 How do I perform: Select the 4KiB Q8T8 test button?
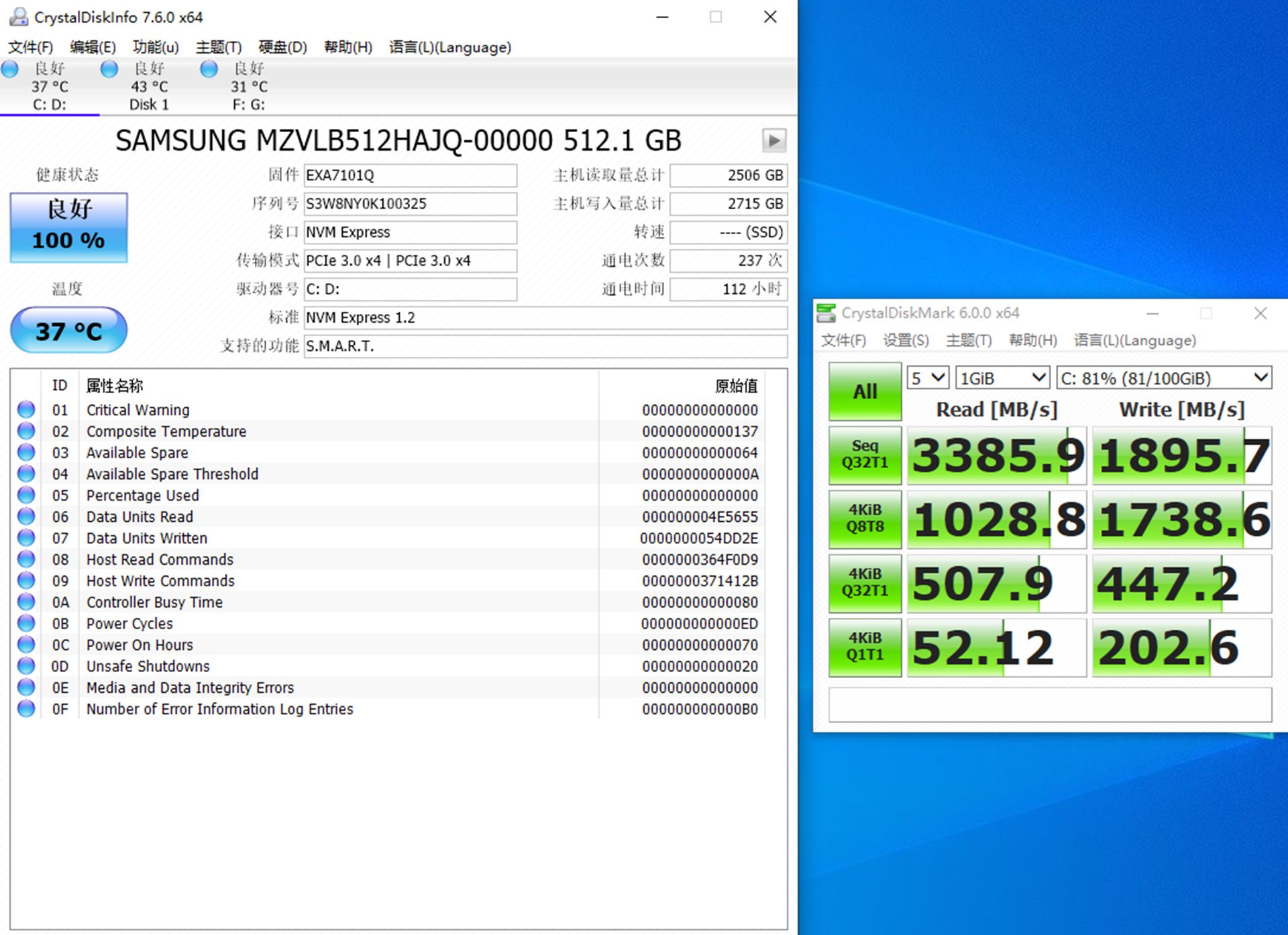tap(864, 520)
